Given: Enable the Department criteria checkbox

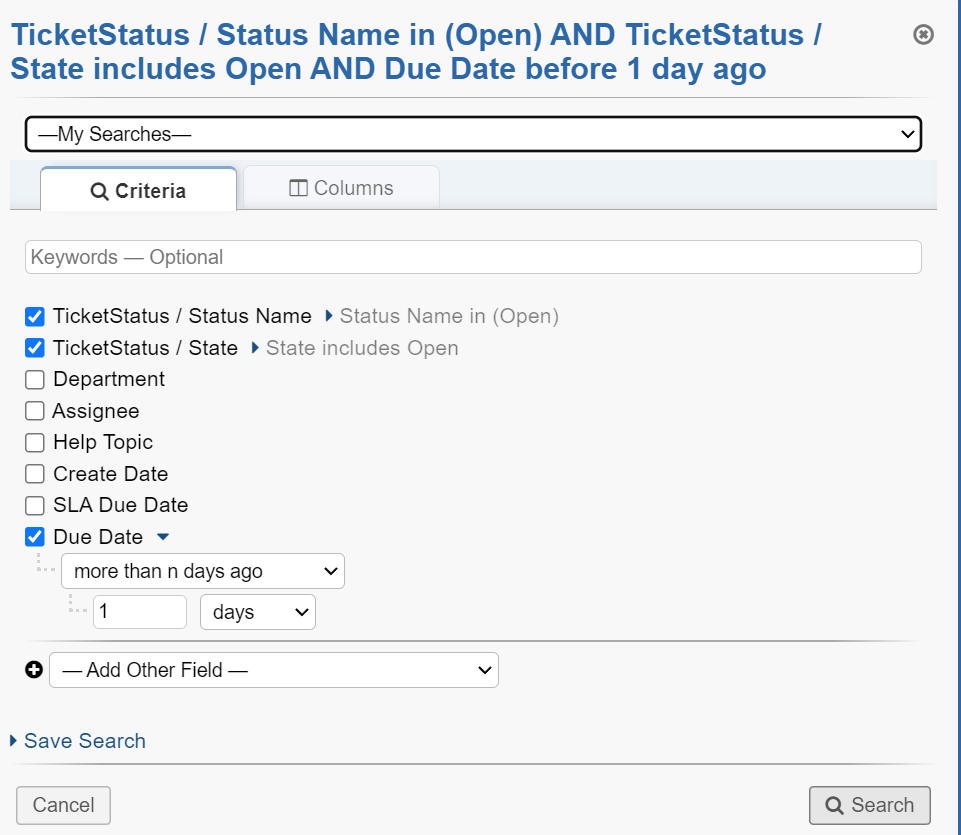Looking at the screenshot, I should (x=35, y=380).
